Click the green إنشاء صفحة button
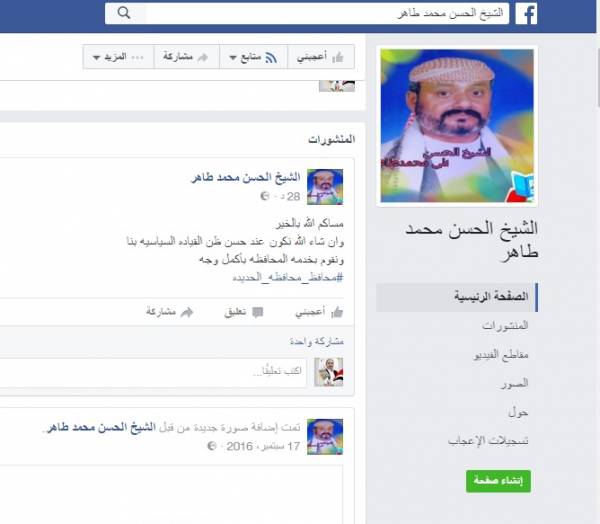 pos(498,481)
